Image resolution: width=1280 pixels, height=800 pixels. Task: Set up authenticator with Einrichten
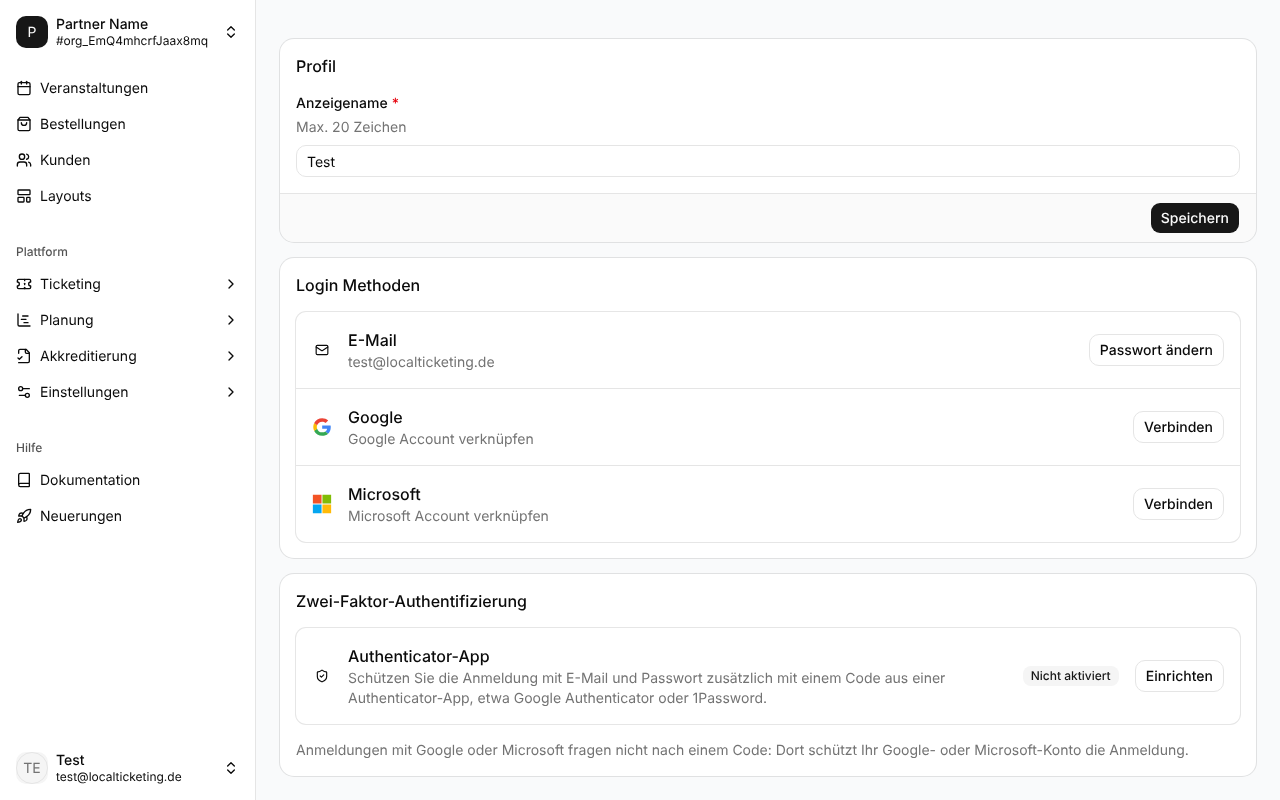tap(1179, 676)
